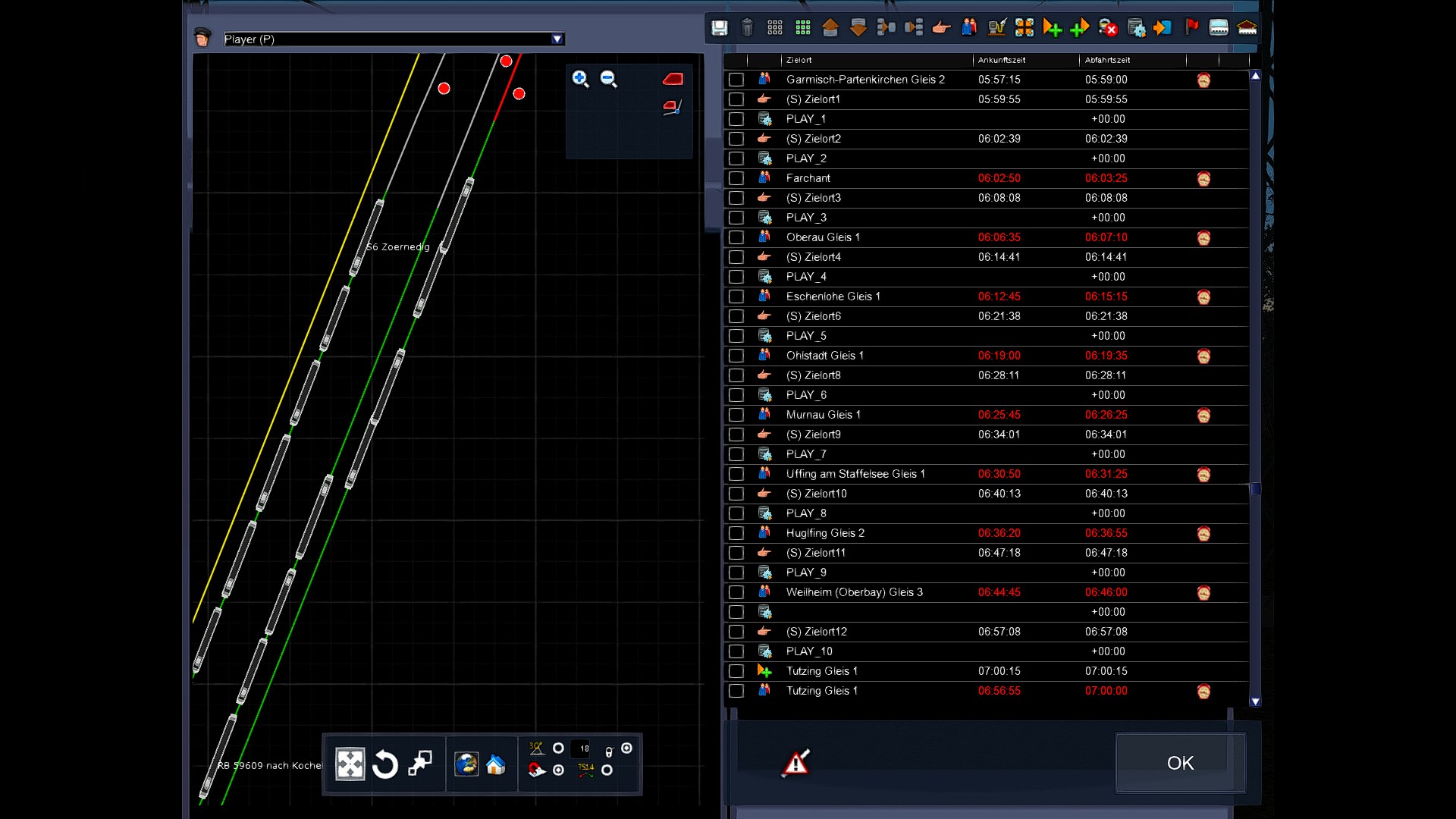Image resolution: width=1456 pixels, height=819 pixels.
Task: Zoom out on the 2D map
Action: [x=609, y=79]
